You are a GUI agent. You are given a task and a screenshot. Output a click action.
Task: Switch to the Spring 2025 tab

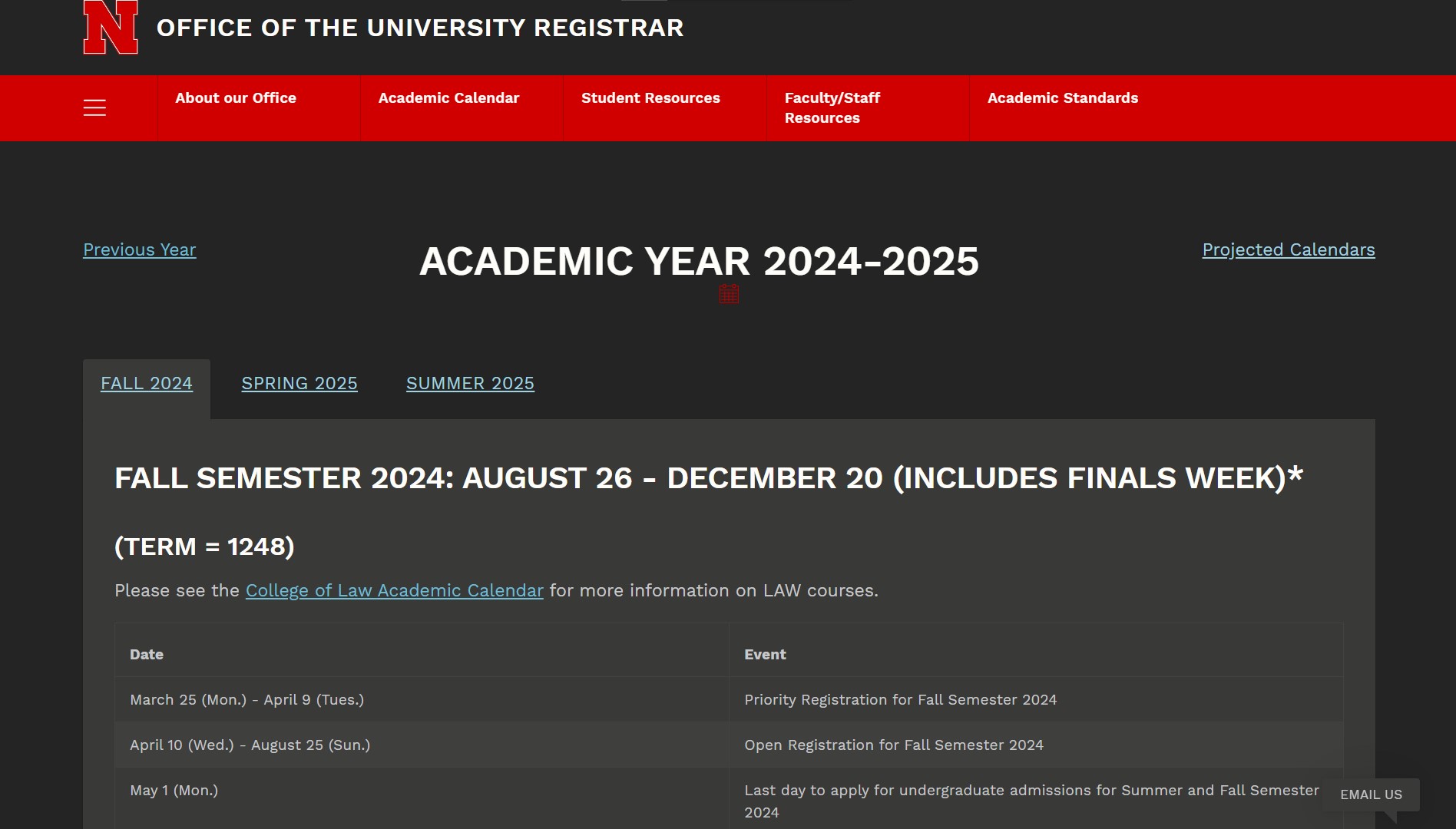(299, 383)
